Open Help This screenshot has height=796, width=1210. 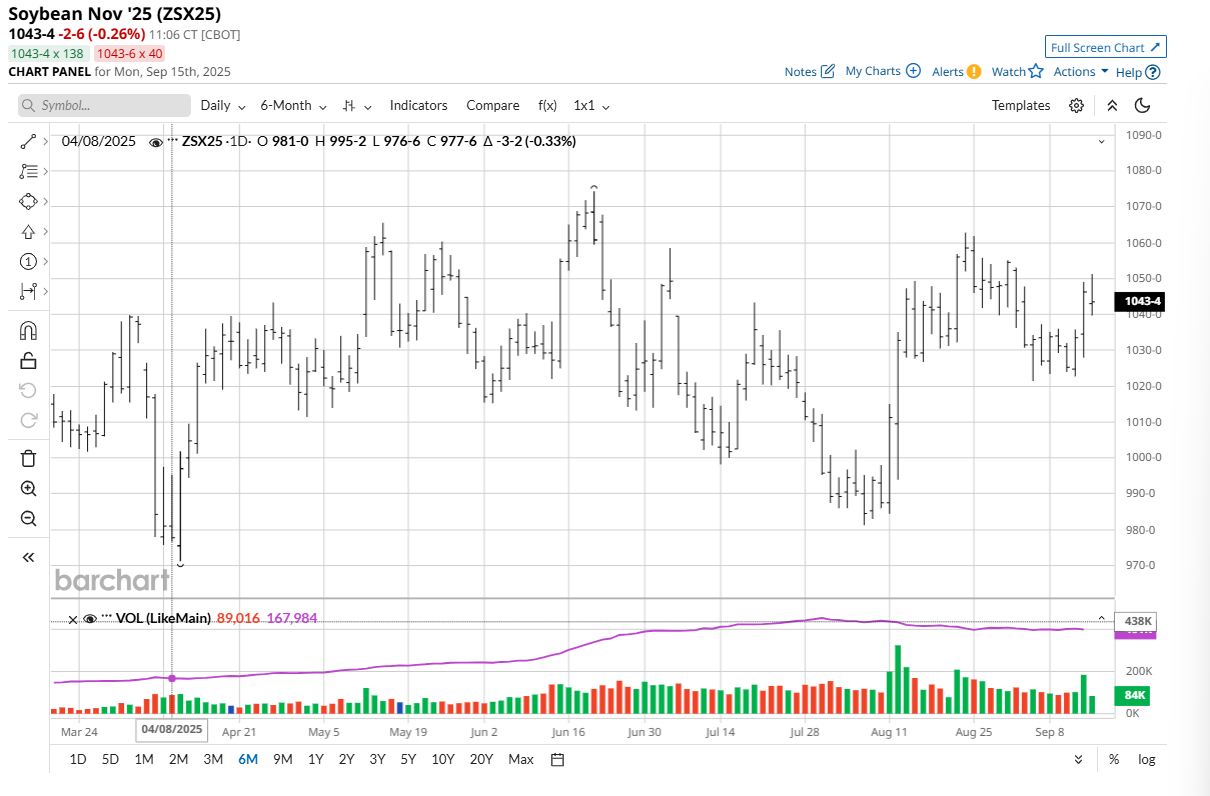click(x=1138, y=71)
